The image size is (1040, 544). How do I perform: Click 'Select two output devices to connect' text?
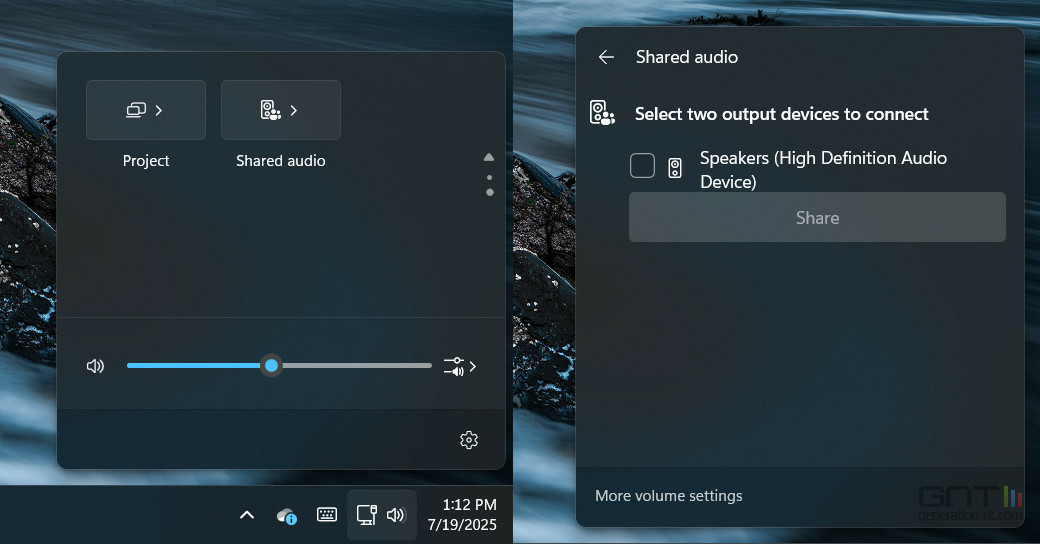pos(781,114)
